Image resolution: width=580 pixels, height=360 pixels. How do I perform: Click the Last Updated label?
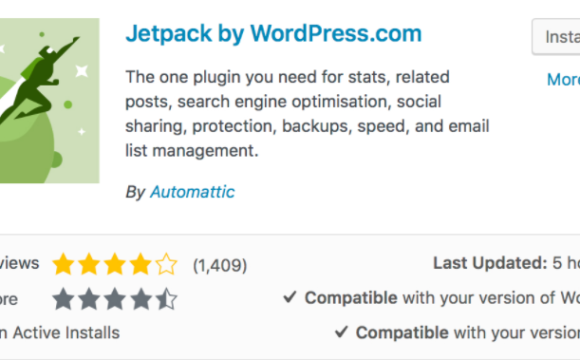pyautogui.click(x=490, y=263)
